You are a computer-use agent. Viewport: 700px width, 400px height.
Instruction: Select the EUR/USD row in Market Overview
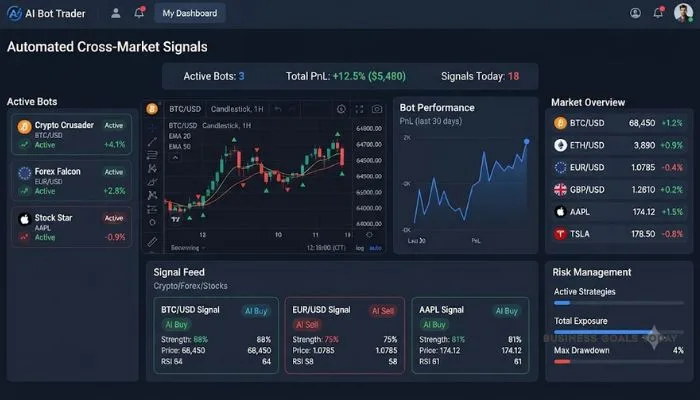619,167
